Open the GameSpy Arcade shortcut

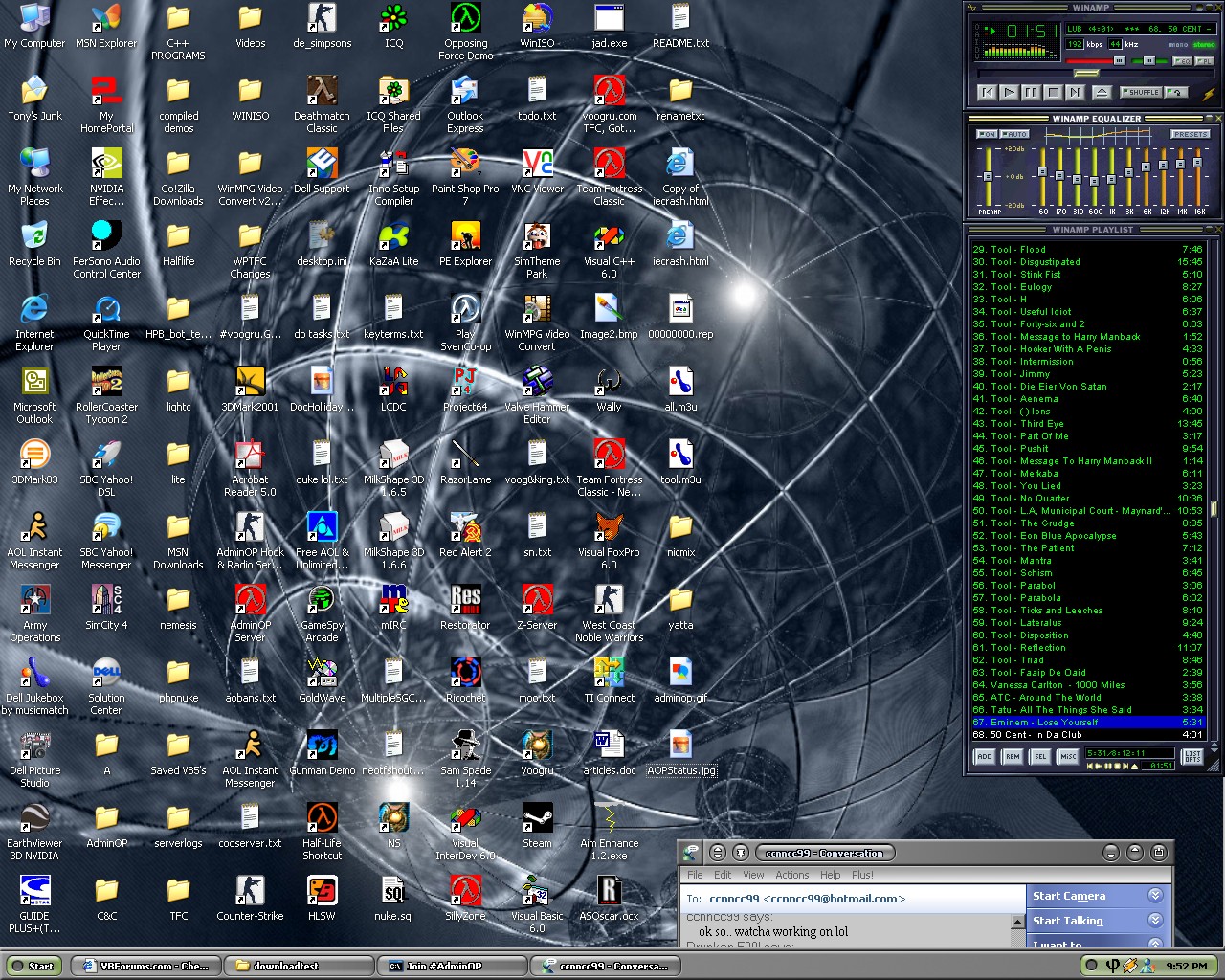click(x=322, y=612)
